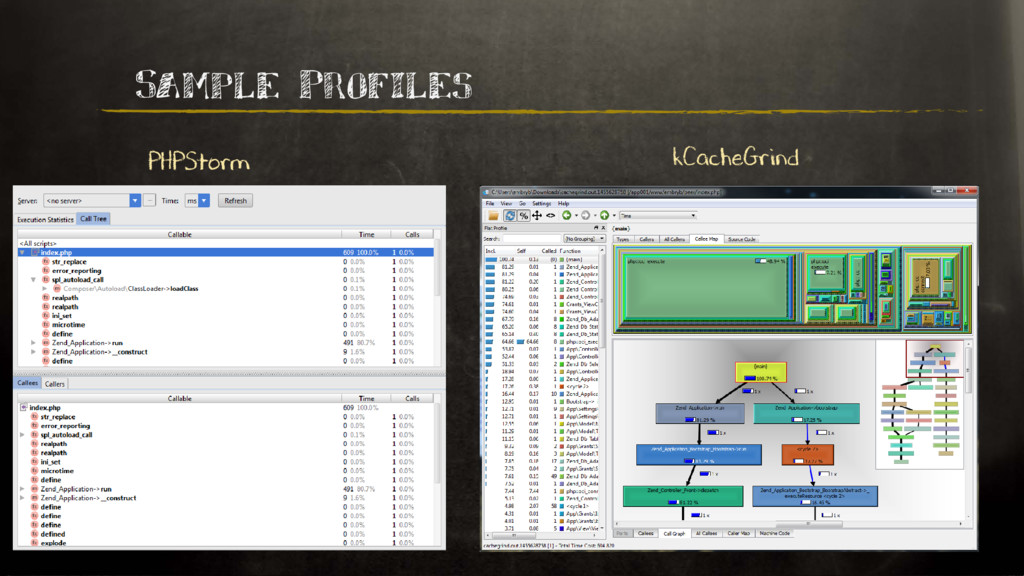1024x576 pixels.
Task: Expand Zend_Application->run in Callees pane
Action: (x=22, y=489)
